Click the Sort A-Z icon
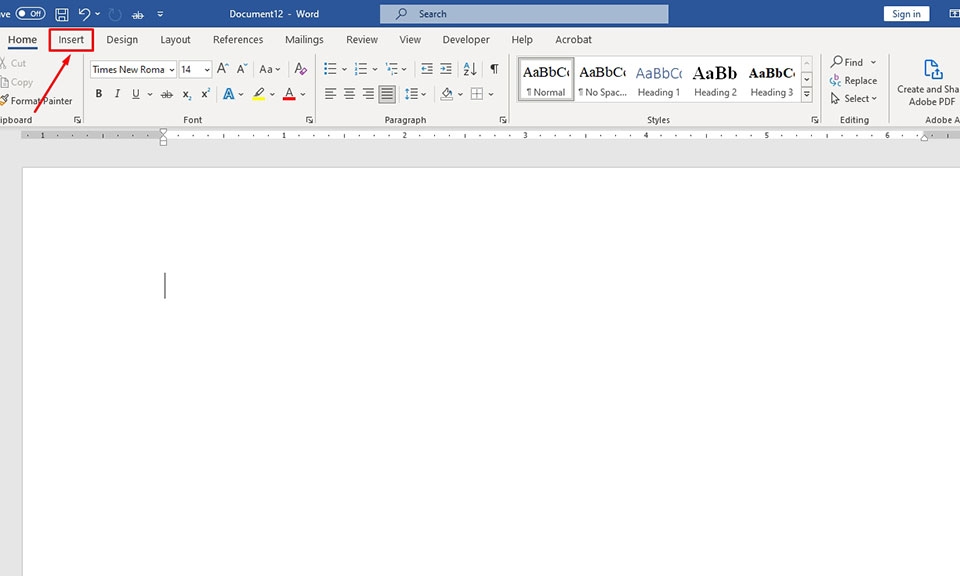 (469, 69)
